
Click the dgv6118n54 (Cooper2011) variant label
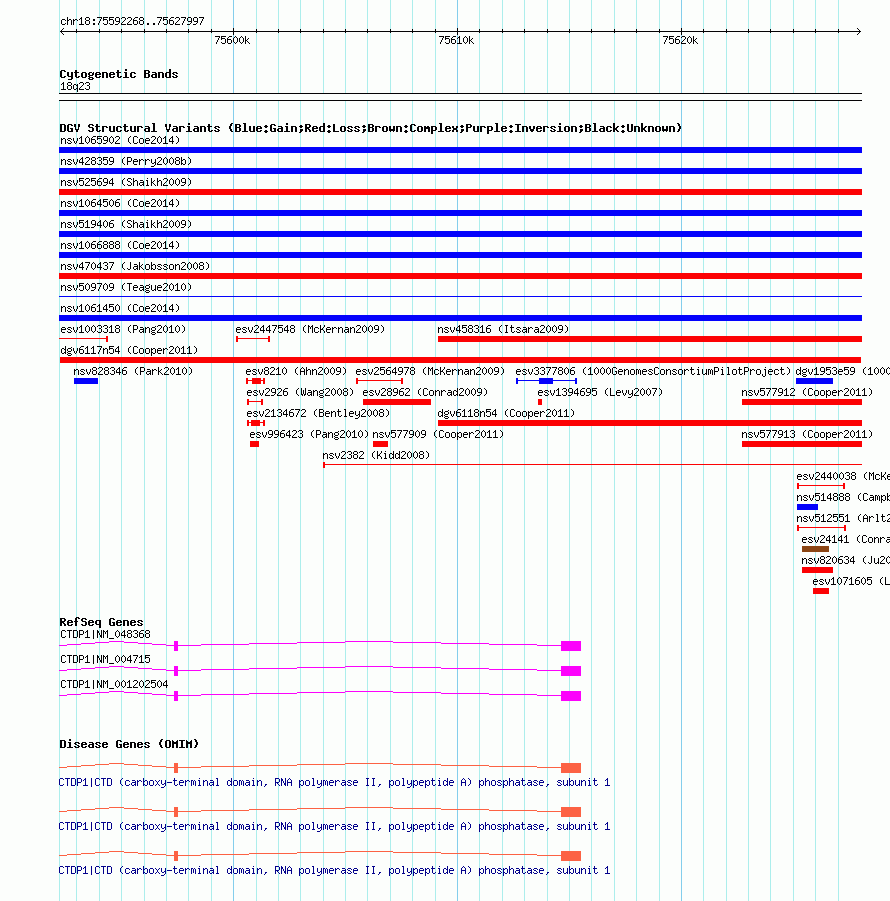click(x=506, y=413)
